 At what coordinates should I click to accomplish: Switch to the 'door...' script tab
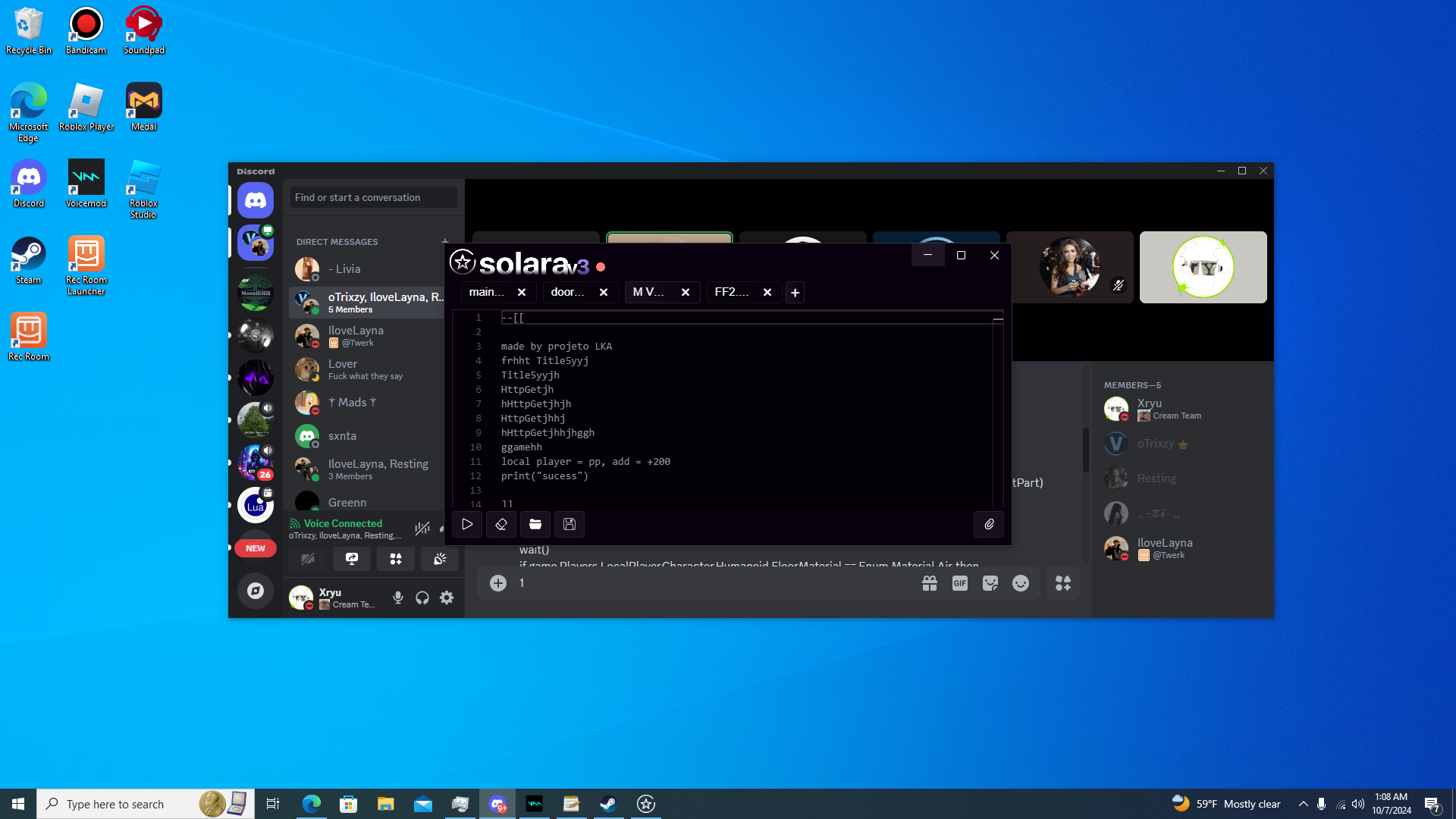[568, 292]
